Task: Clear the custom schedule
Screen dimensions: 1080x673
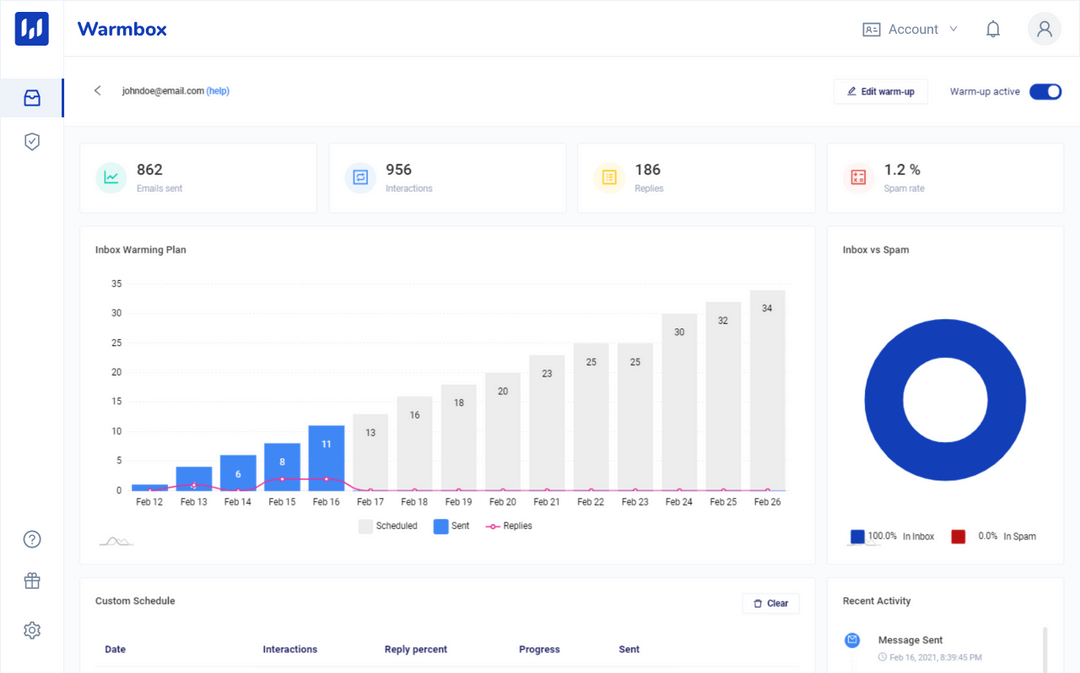Action: (770, 603)
